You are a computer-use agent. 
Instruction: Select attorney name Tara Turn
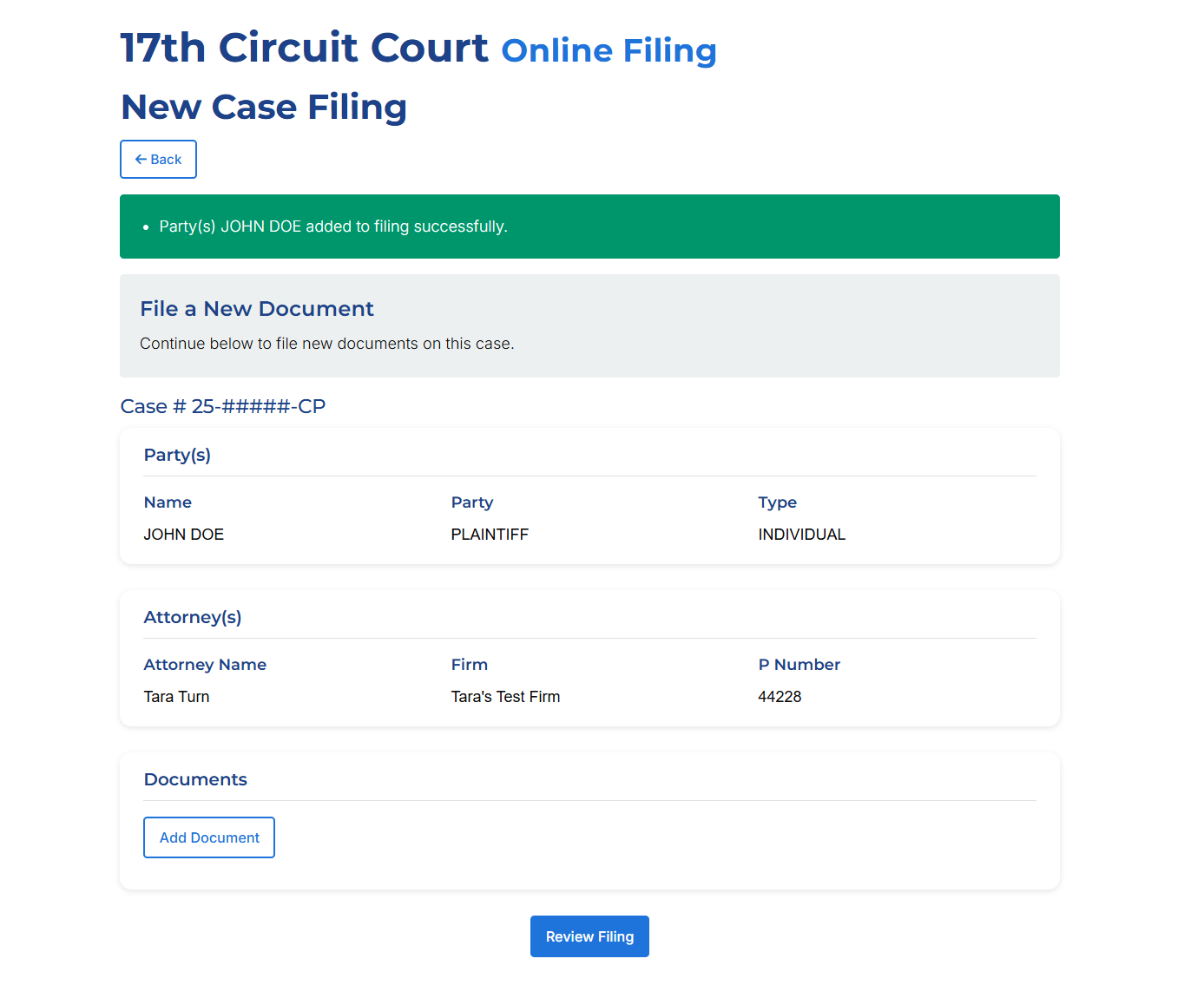tap(177, 697)
